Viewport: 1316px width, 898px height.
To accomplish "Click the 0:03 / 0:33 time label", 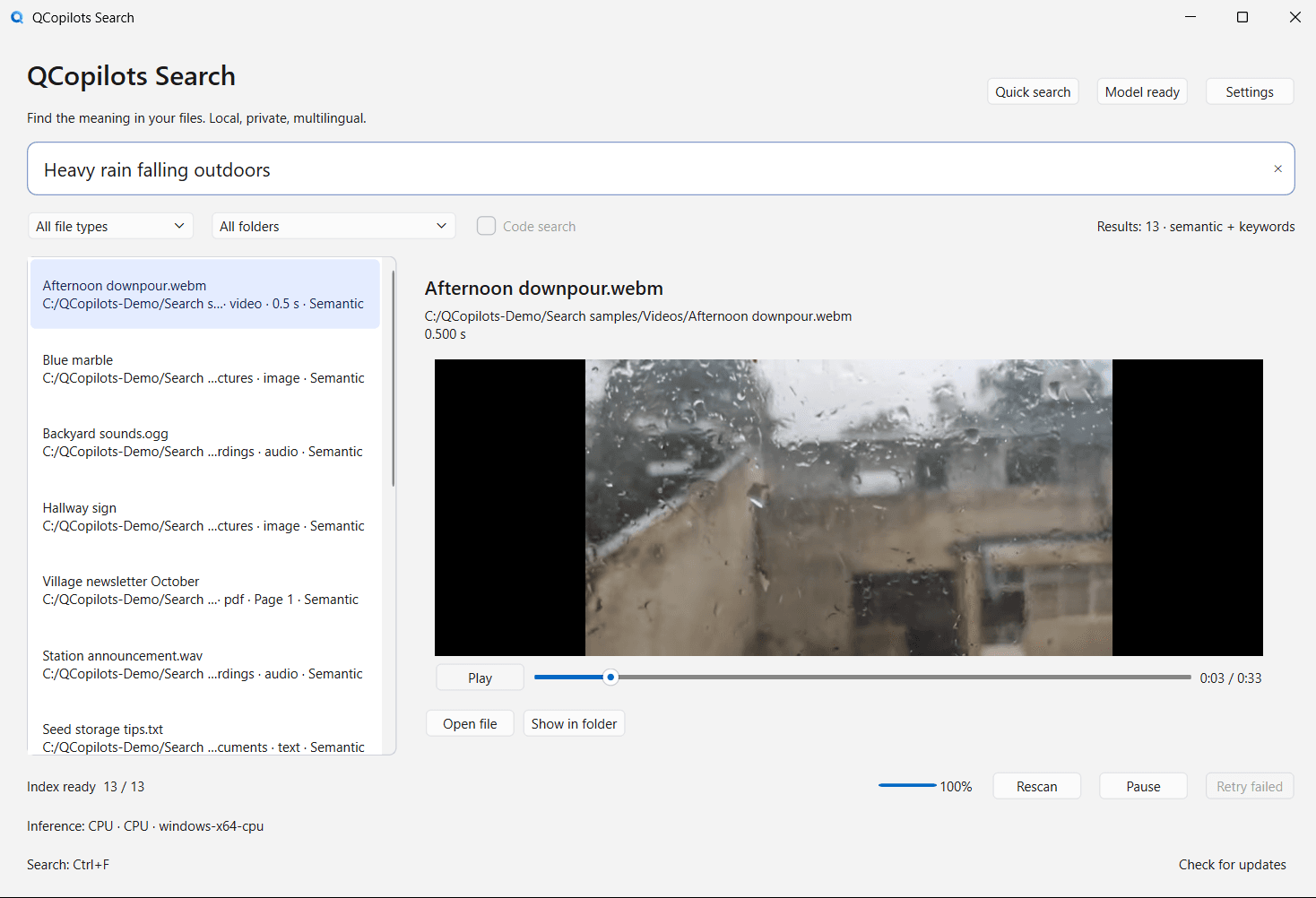I will pos(1231,678).
